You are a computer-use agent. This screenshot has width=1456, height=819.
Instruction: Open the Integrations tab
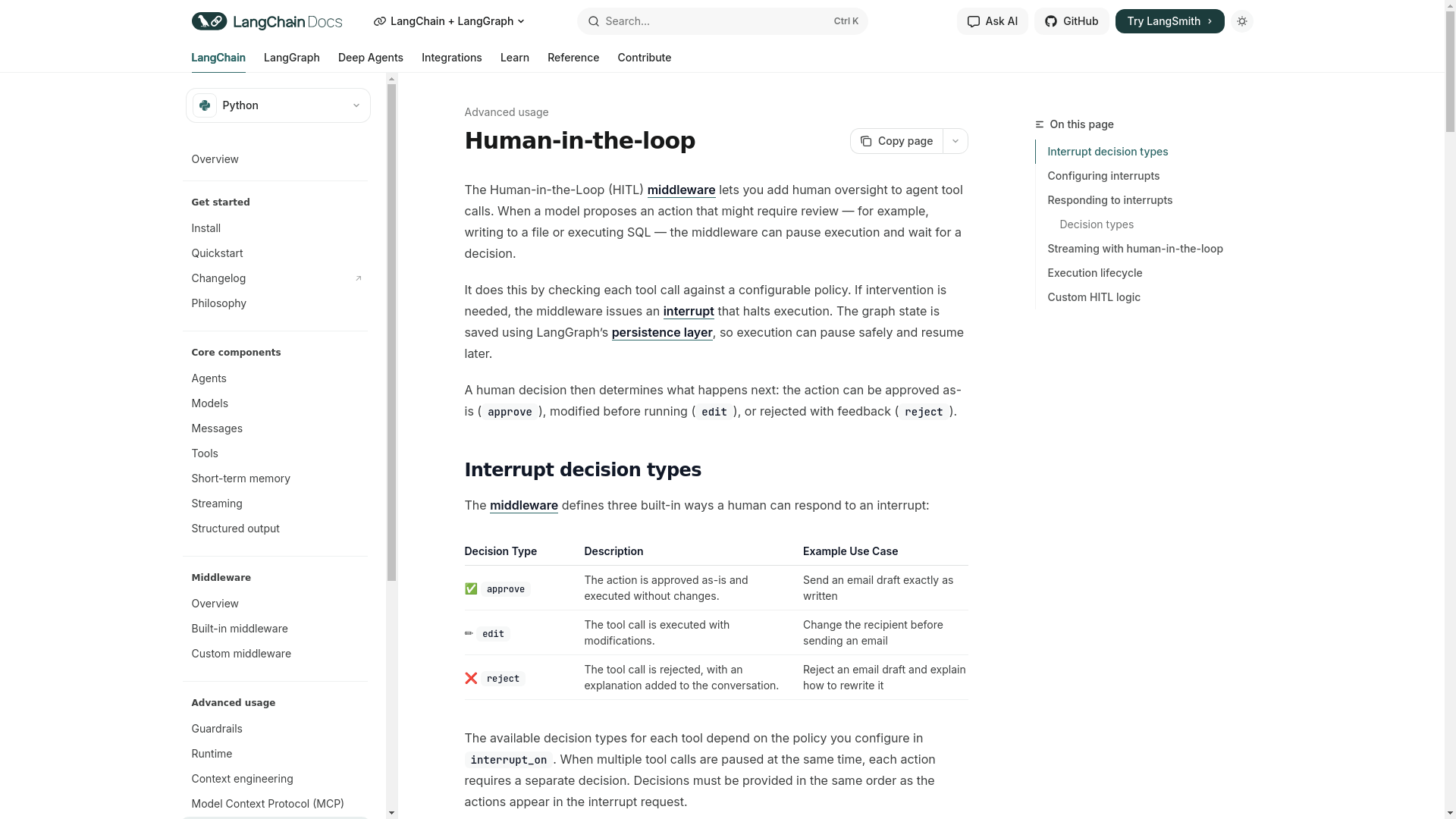point(452,58)
